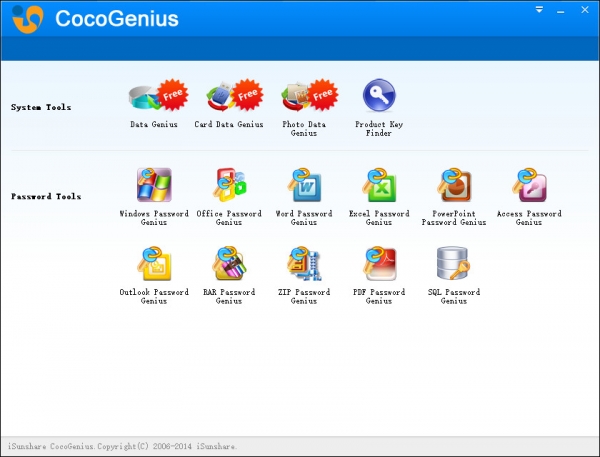Open the Windows Password Genius icon
The height and width of the screenshot is (457, 600).
click(154, 185)
